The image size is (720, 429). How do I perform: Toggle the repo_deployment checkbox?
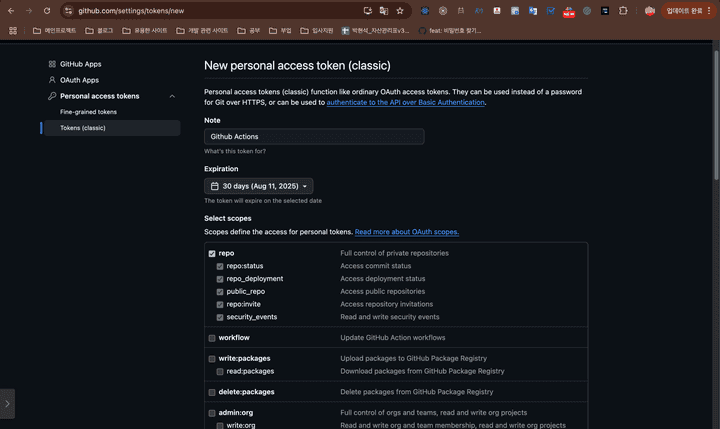click(220, 279)
